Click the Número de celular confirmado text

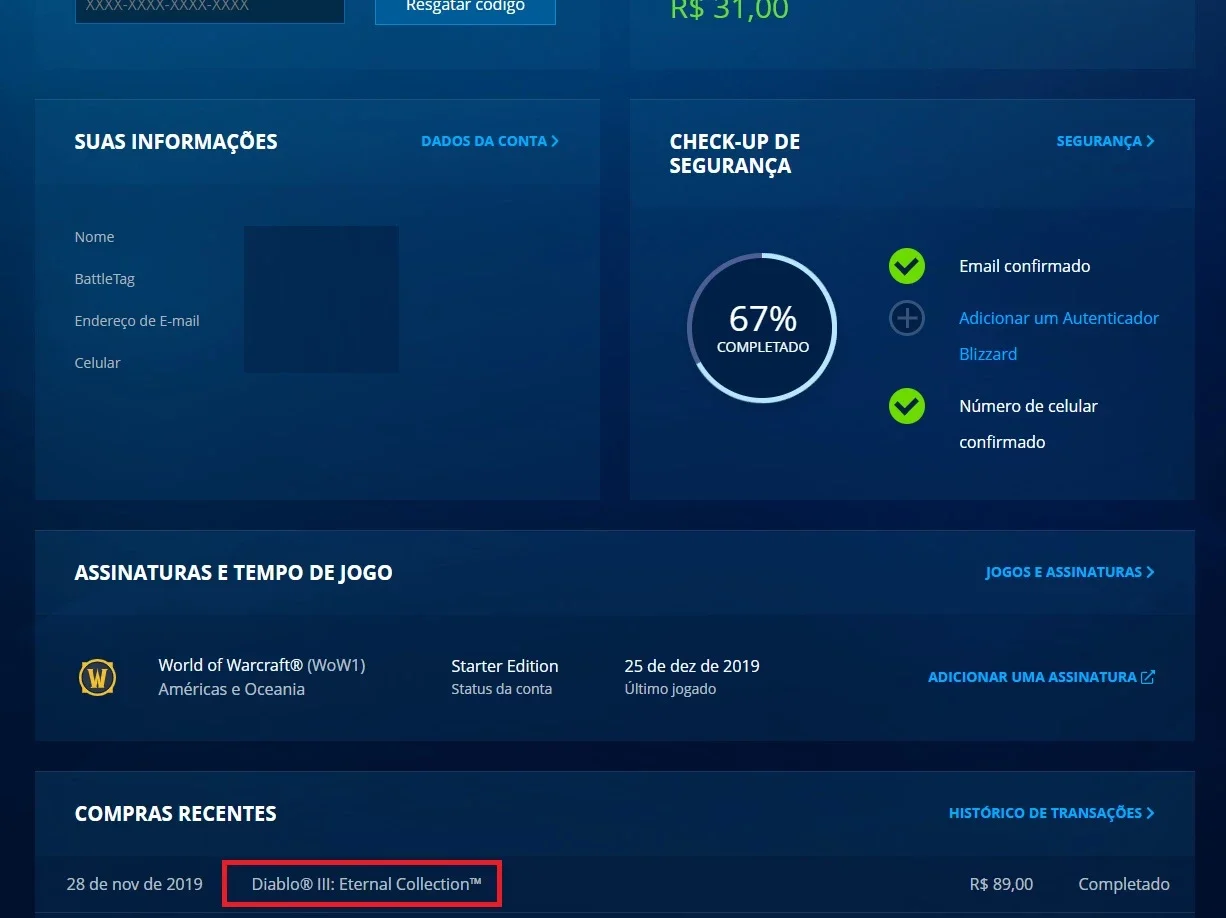pos(1028,424)
